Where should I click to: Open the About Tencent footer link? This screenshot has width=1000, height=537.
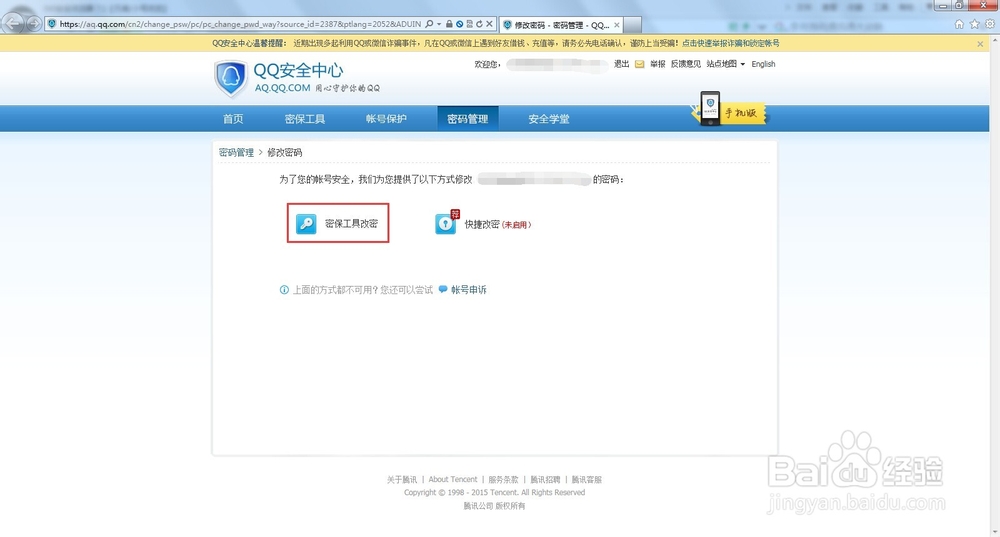coord(453,480)
